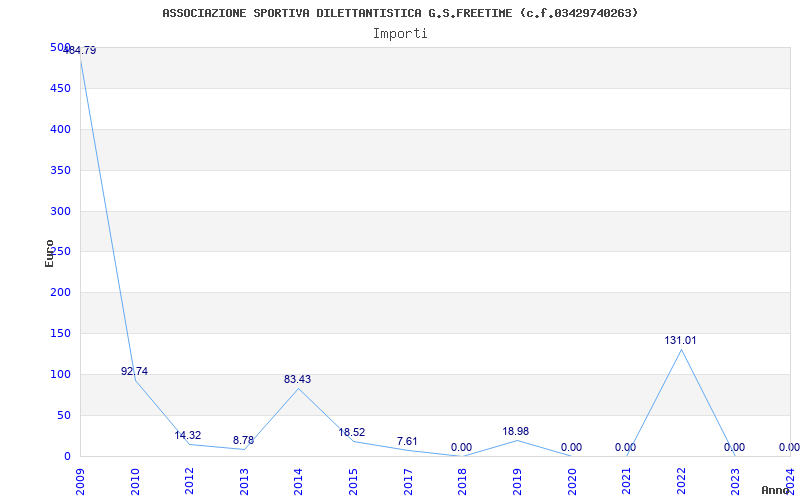Click the 92.74 data label
Screen dimensions: 800x500
pos(134,371)
